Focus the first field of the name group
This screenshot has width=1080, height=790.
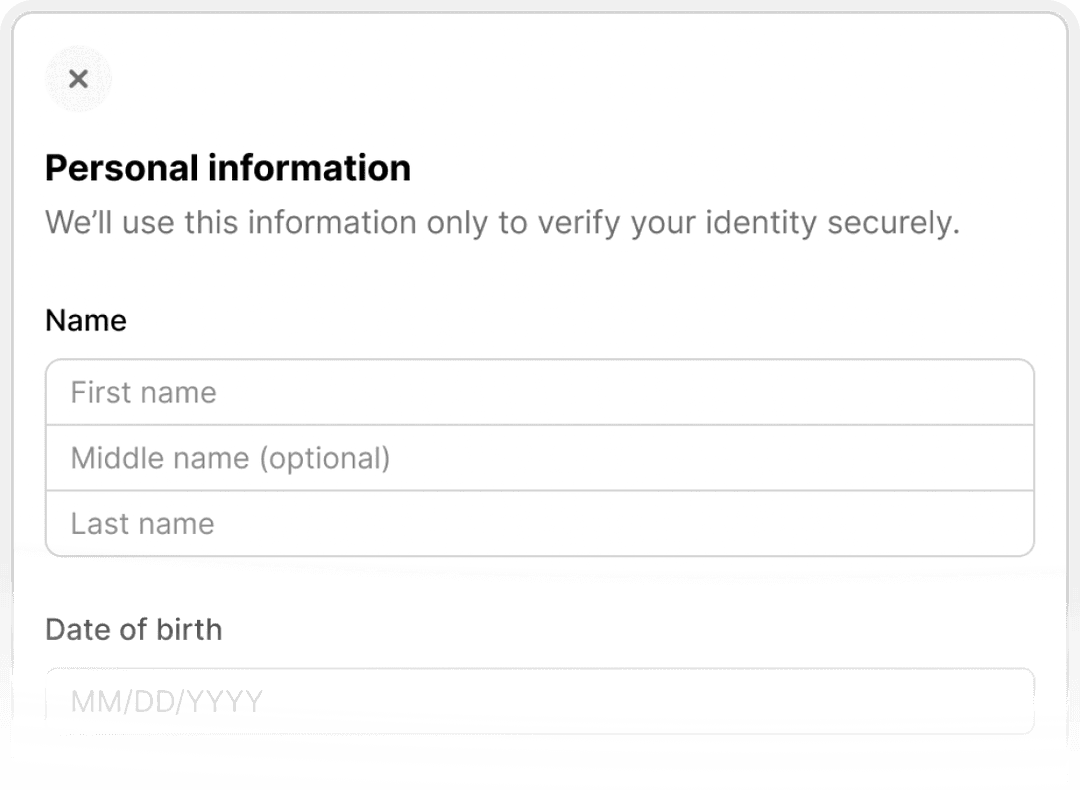(x=540, y=392)
